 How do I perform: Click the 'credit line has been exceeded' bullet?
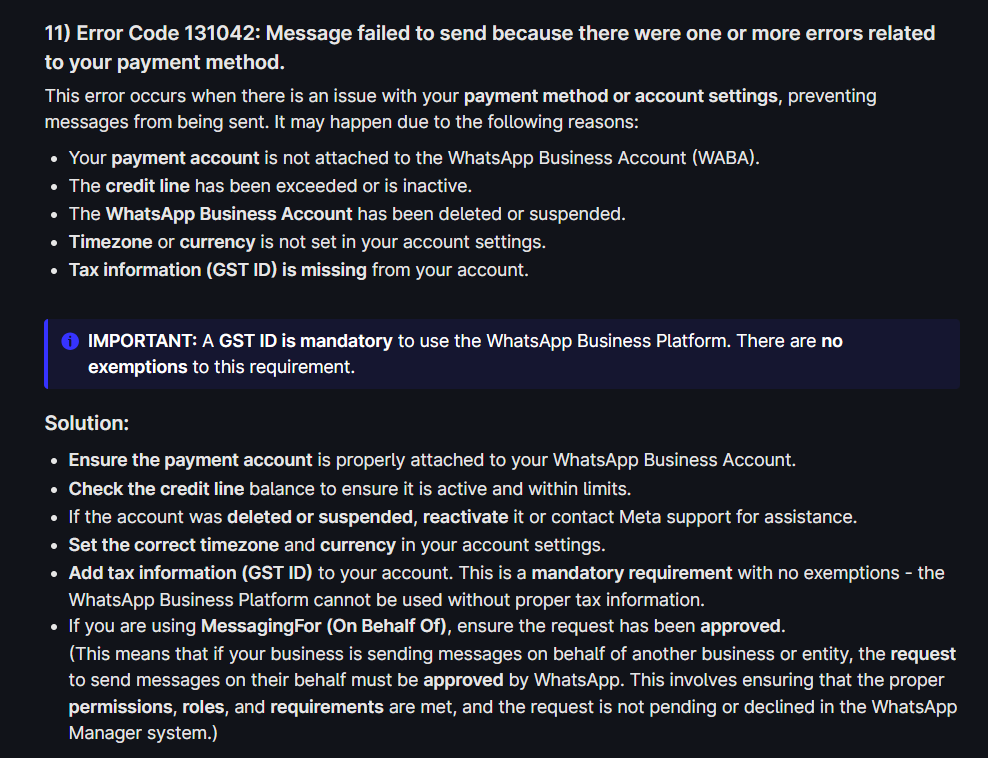point(270,186)
